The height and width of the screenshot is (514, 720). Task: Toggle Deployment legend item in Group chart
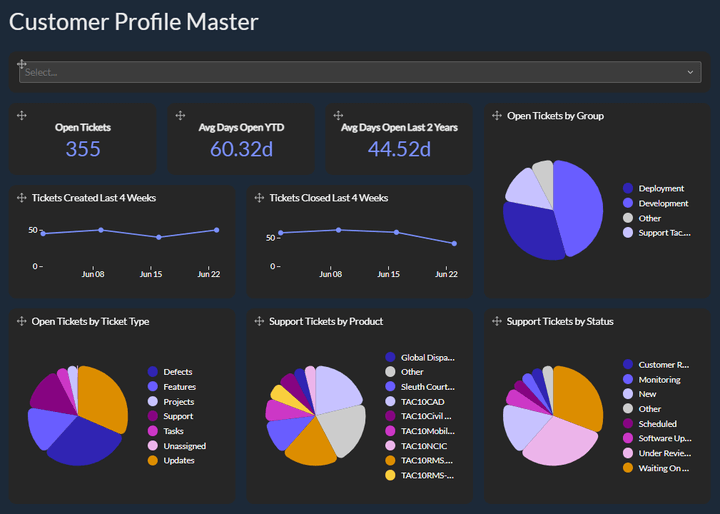pos(661,188)
